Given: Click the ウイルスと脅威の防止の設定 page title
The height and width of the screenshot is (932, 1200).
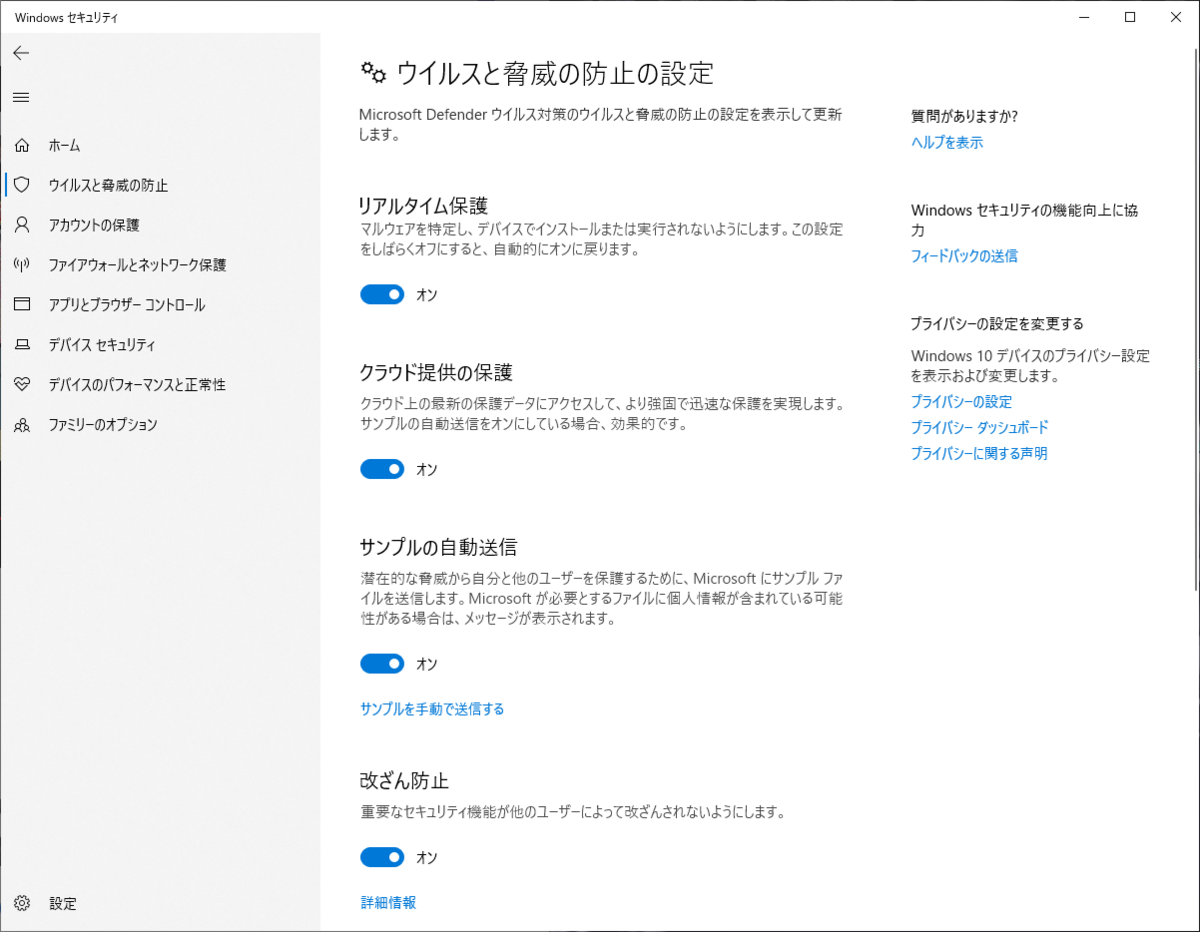Looking at the screenshot, I should [x=555, y=73].
